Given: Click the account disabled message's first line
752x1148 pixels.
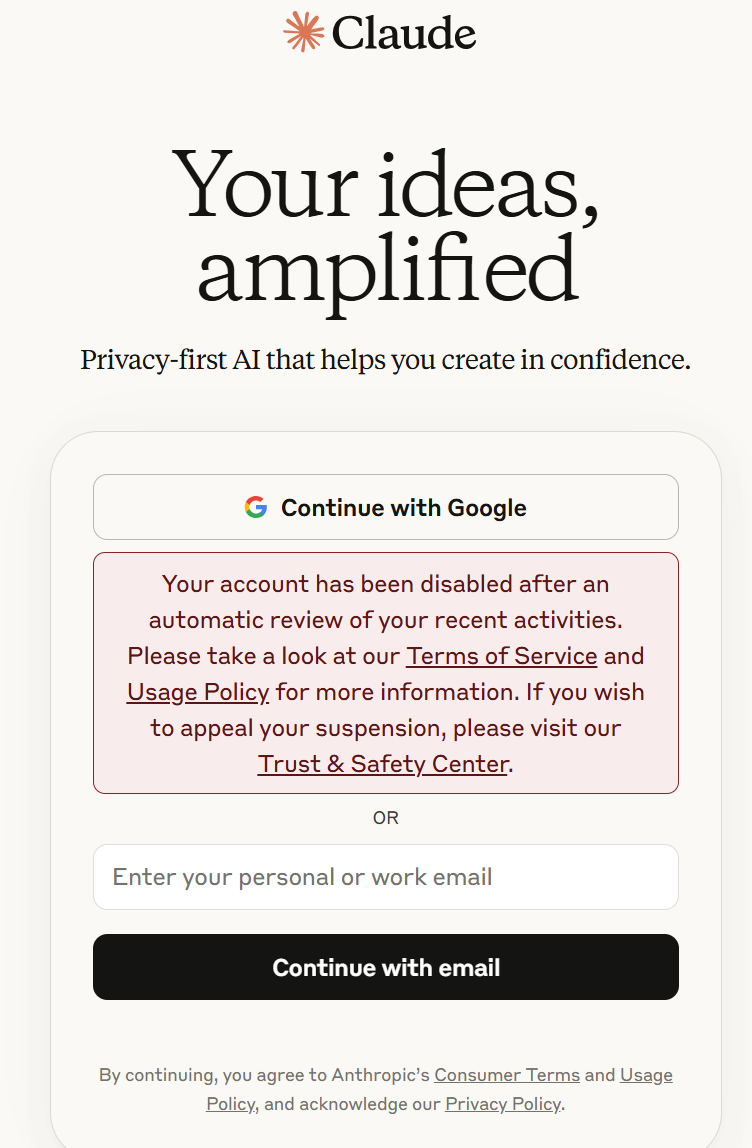Looking at the screenshot, I should pyautogui.click(x=386, y=584).
